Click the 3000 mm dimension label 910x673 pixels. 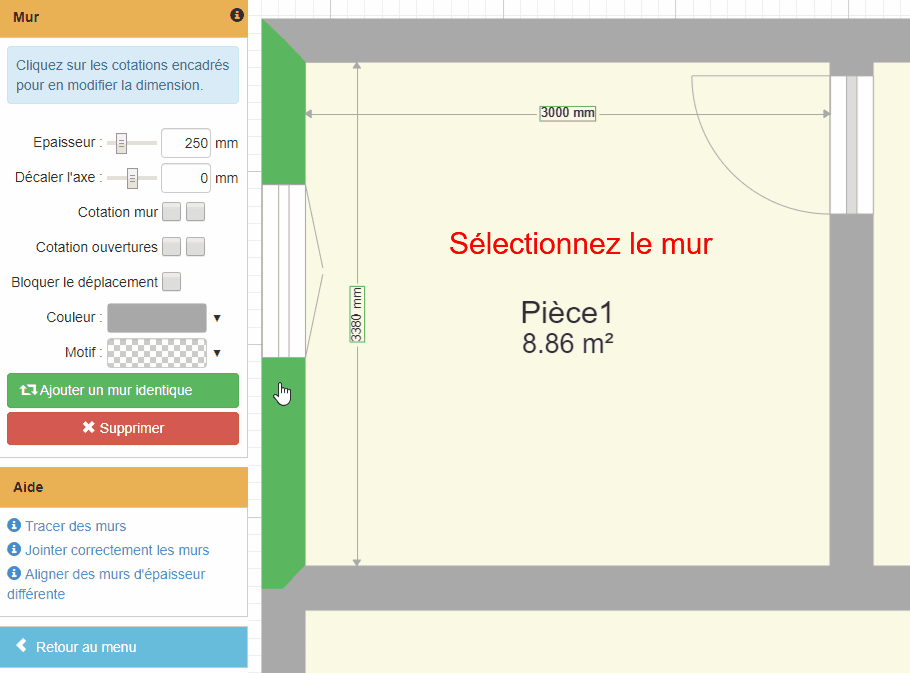click(x=568, y=113)
